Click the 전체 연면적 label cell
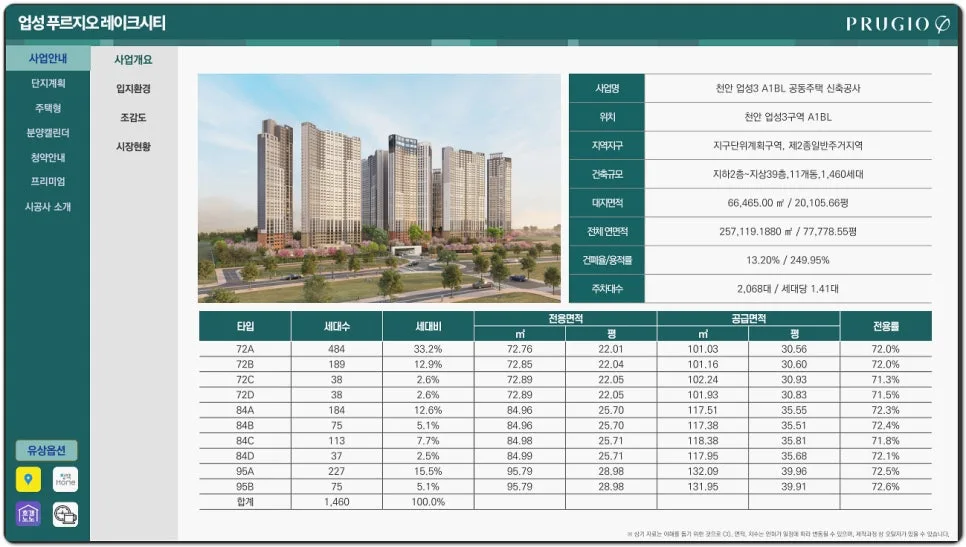Screen dimensions: 966x547 (x=607, y=232)
